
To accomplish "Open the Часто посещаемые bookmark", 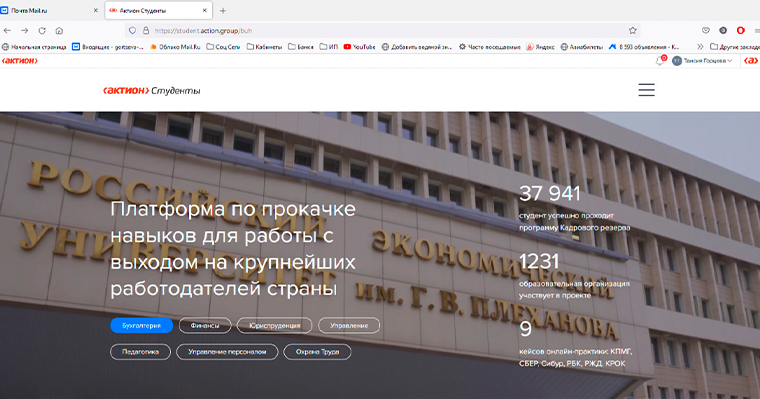I will click(x=490, y=47).
